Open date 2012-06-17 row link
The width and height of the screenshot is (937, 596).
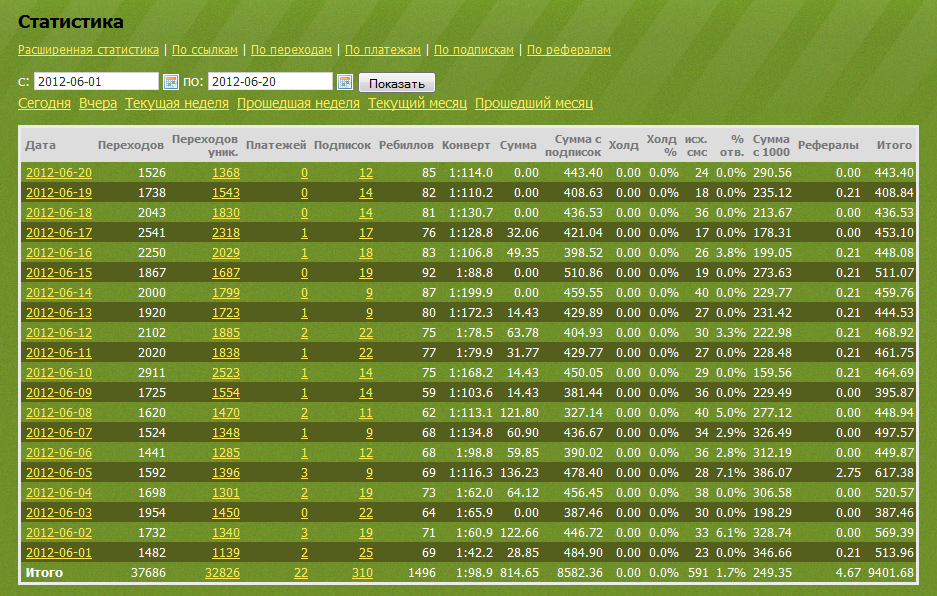pos(59,233)
